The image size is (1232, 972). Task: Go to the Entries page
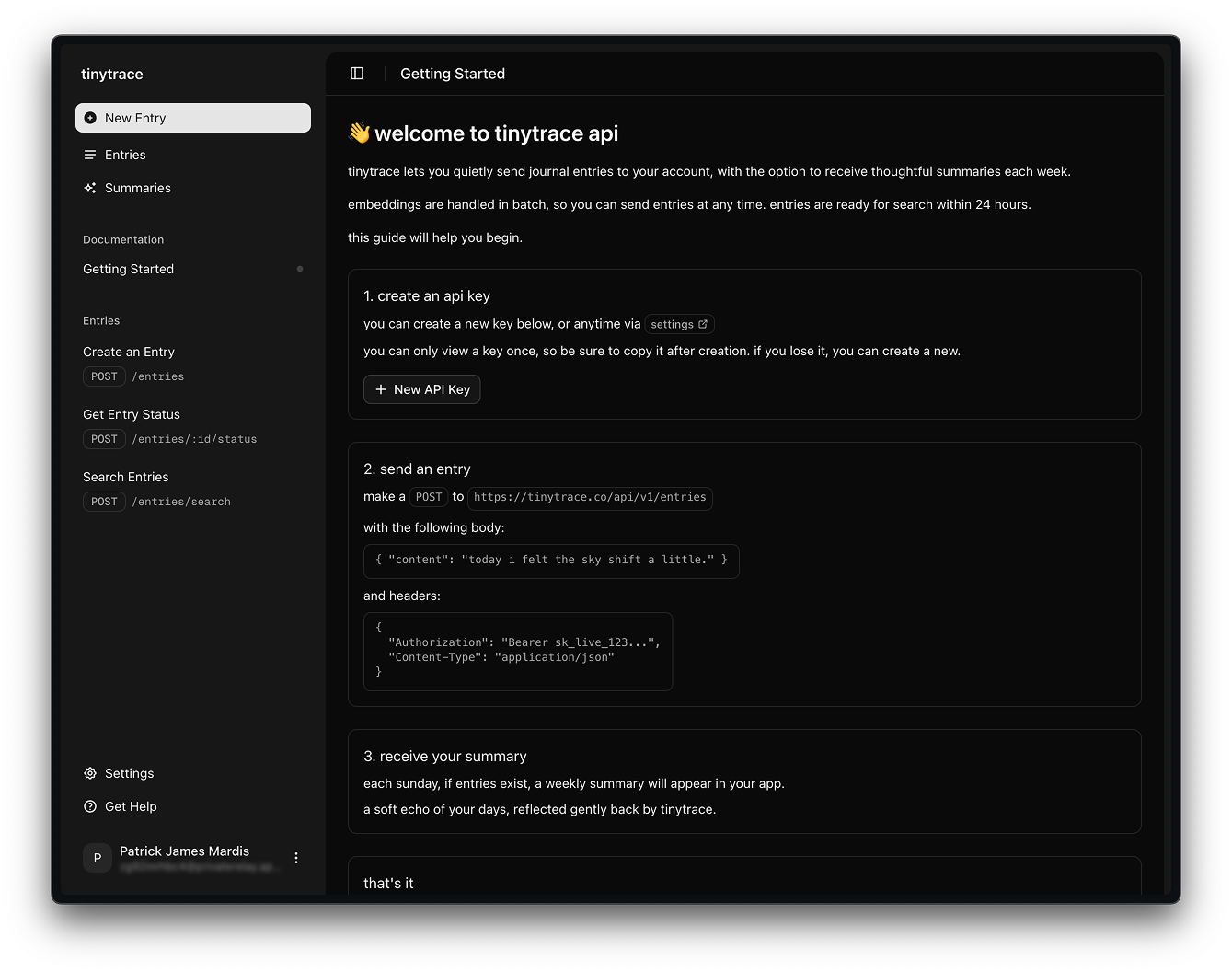[x=193, y=155]
